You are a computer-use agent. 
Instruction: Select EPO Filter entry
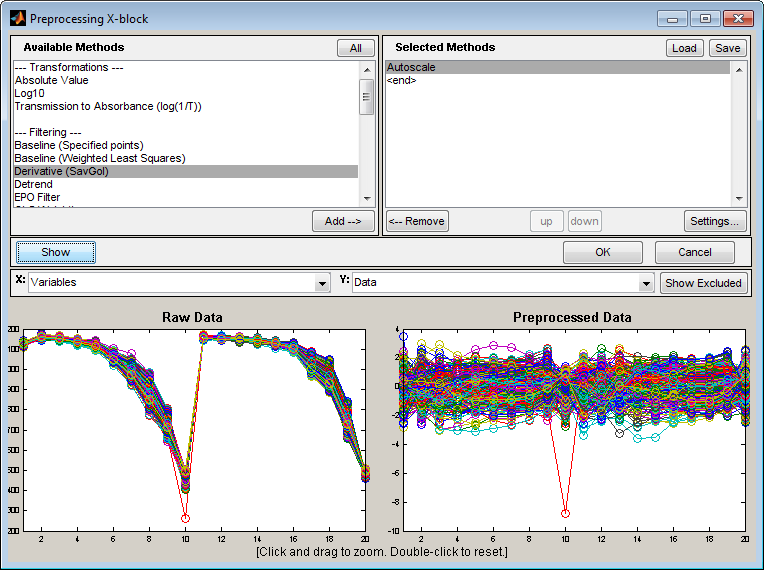[x=37, y=197]
